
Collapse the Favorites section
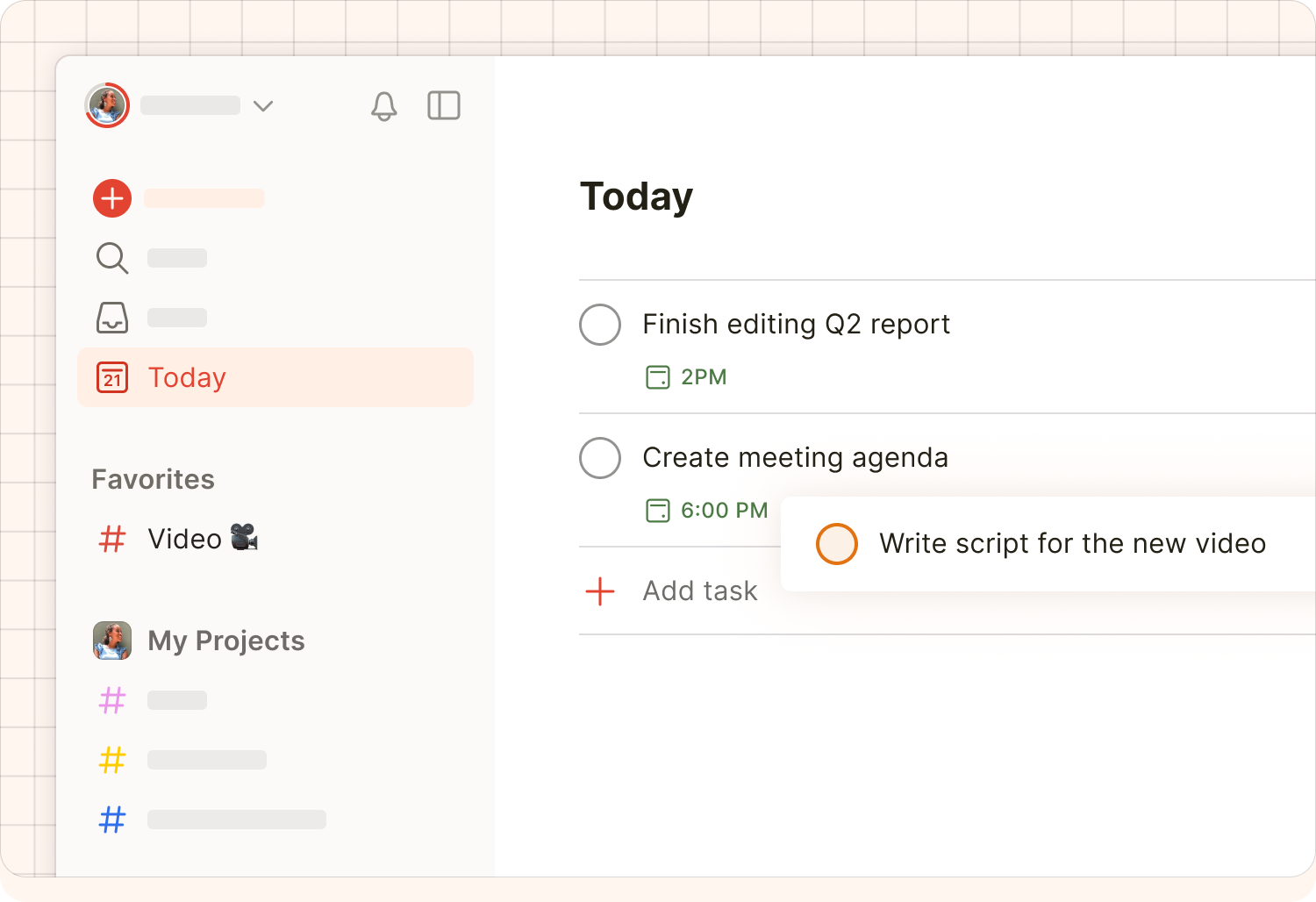tap(154, 479)
